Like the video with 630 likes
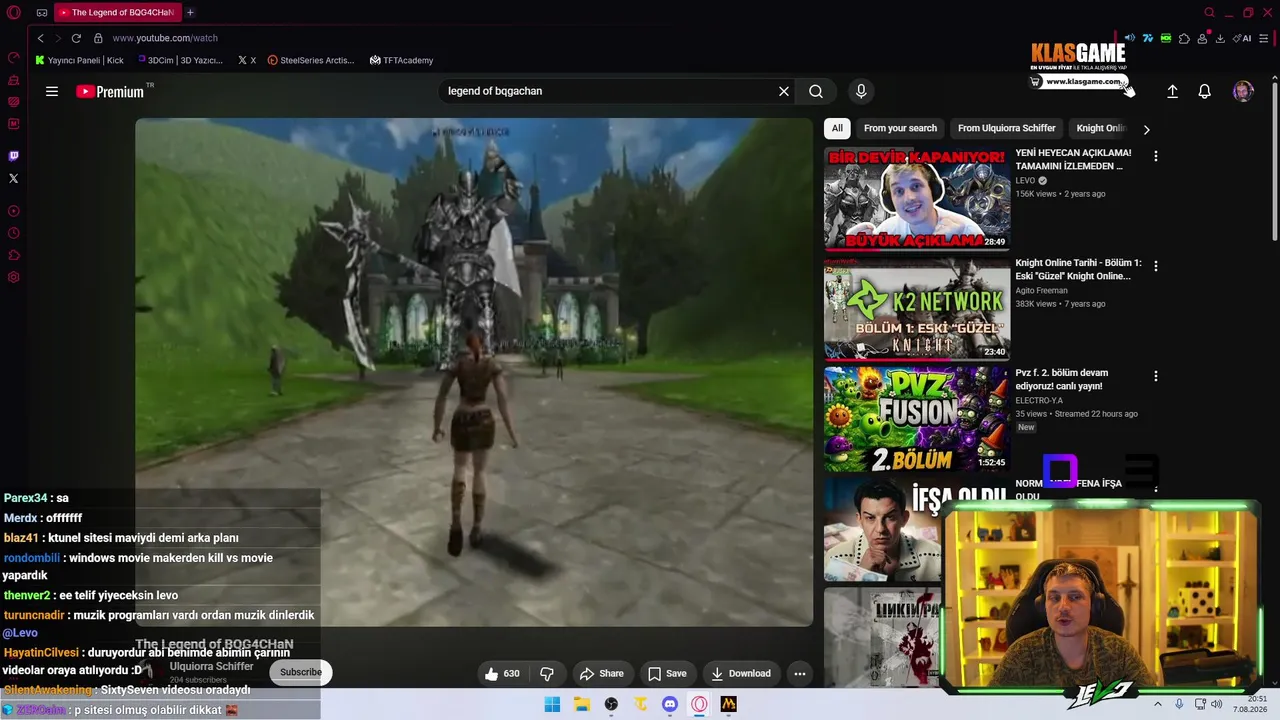This screenshot has width=1280, height=720. click(x=502, y=674)
